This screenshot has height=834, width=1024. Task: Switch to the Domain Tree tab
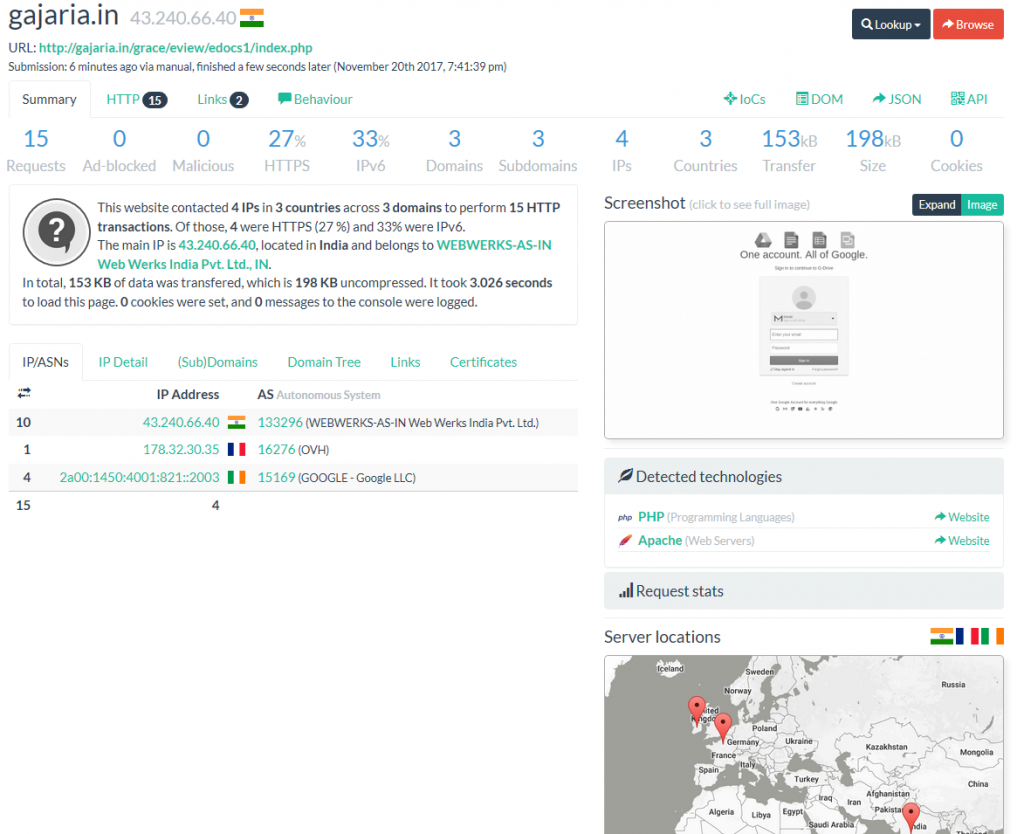(x=324, y=362)
